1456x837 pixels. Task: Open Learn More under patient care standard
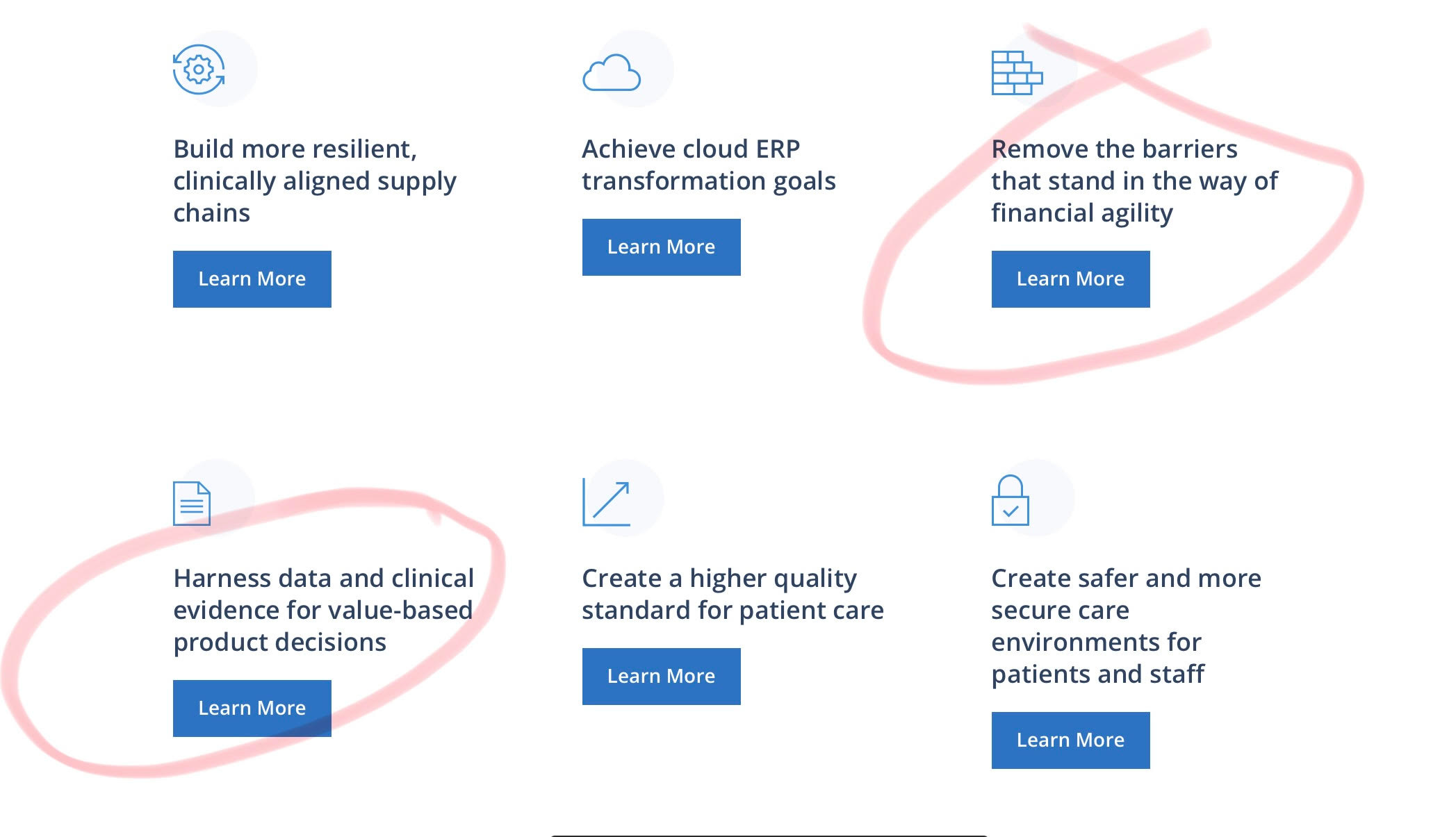click(x=662, y=677)
